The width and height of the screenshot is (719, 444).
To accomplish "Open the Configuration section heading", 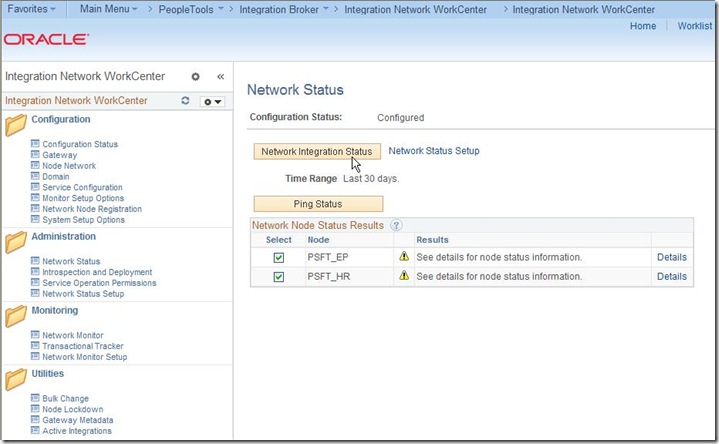I will [61, 119].
